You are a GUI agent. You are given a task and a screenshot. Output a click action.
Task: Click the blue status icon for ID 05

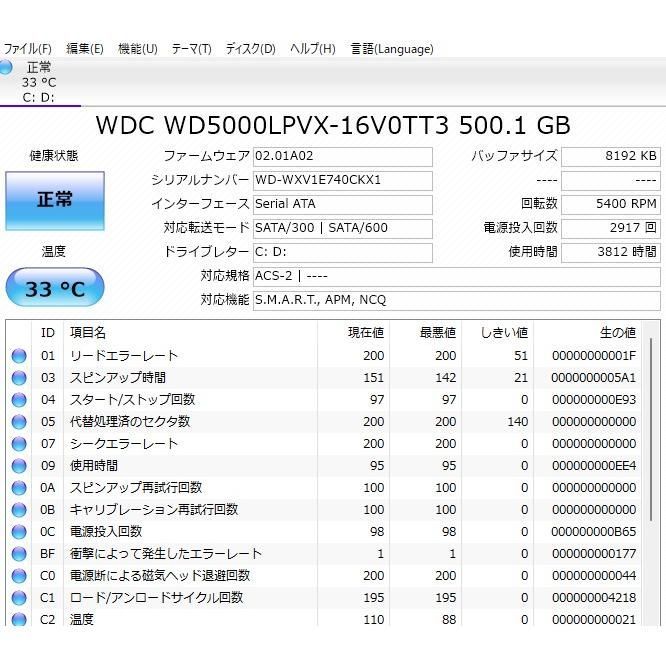[19, 422]
